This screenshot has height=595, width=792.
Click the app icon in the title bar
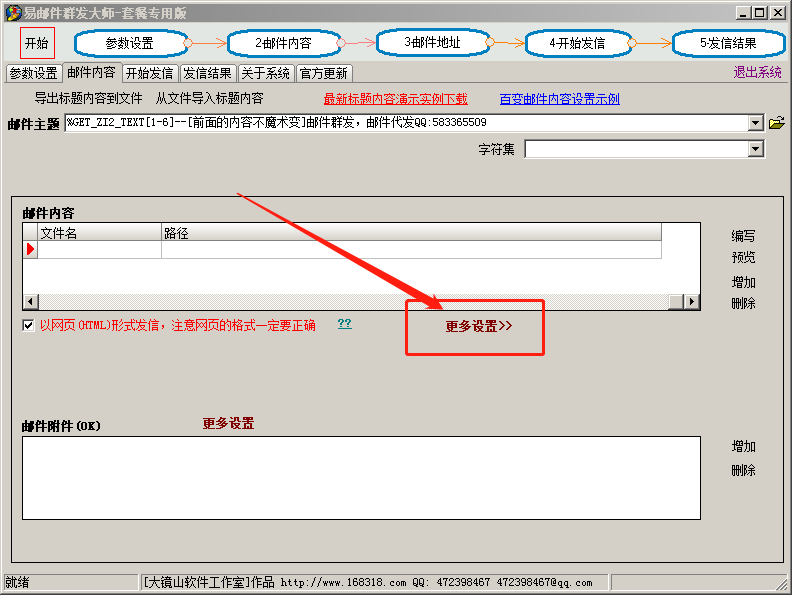coord(13,13)
